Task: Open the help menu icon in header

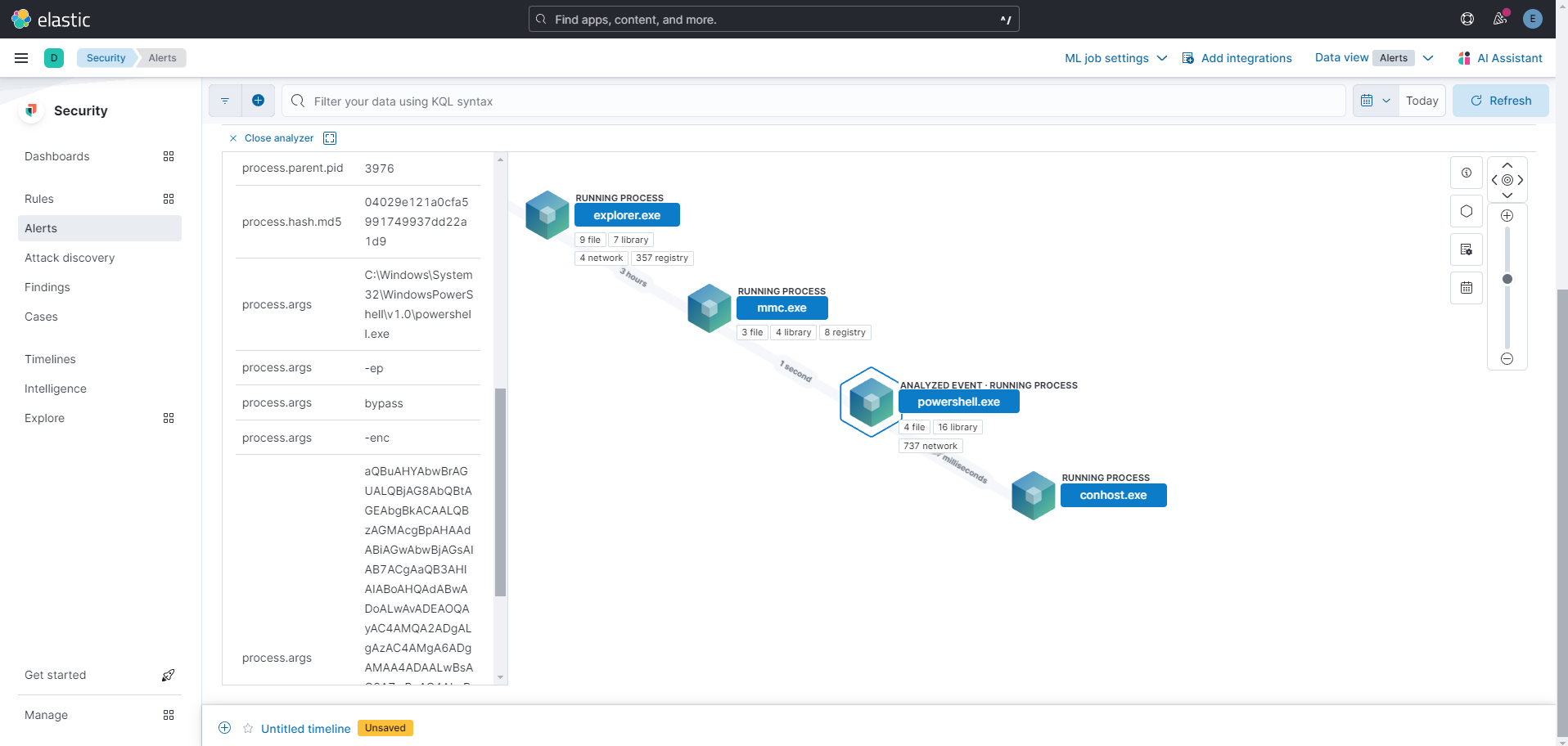Action: pyautogui.click(x=1467, y=19)
